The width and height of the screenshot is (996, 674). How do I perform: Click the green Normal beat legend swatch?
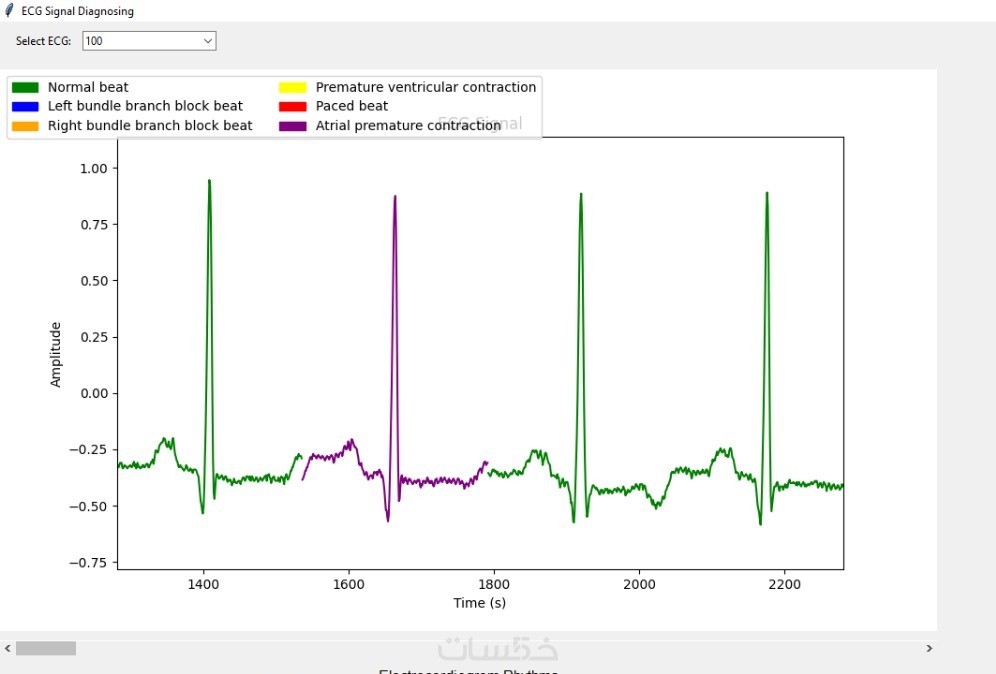pyautogui.click(x=24, y=87)
